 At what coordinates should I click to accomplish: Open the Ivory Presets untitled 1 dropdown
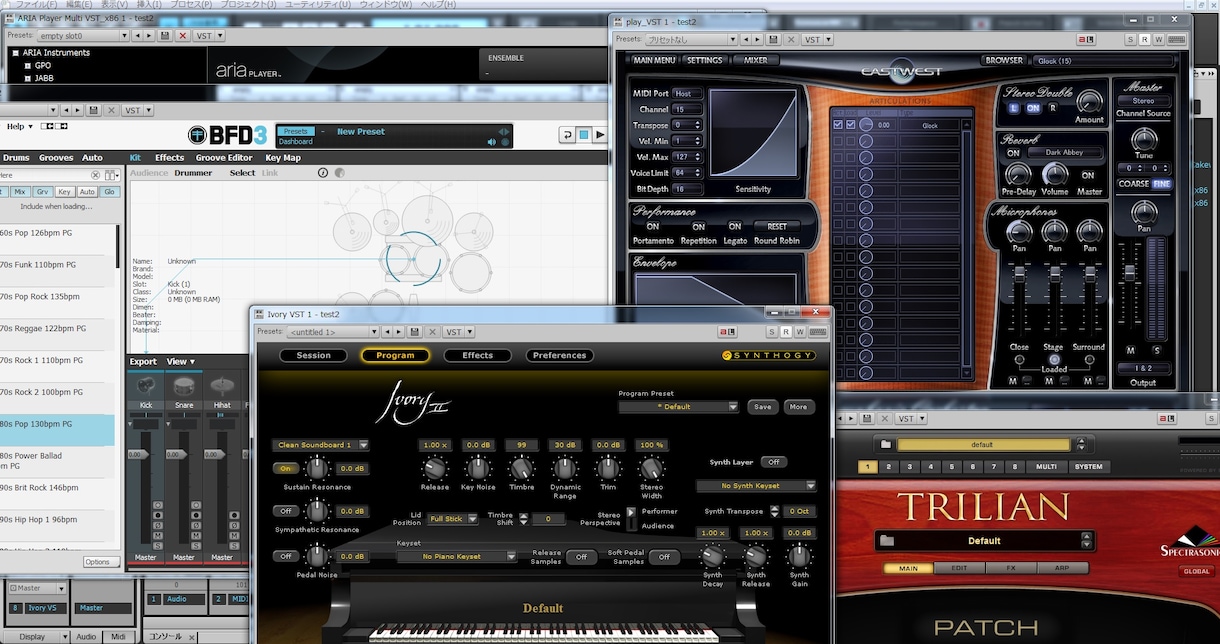tap(333, 332)
